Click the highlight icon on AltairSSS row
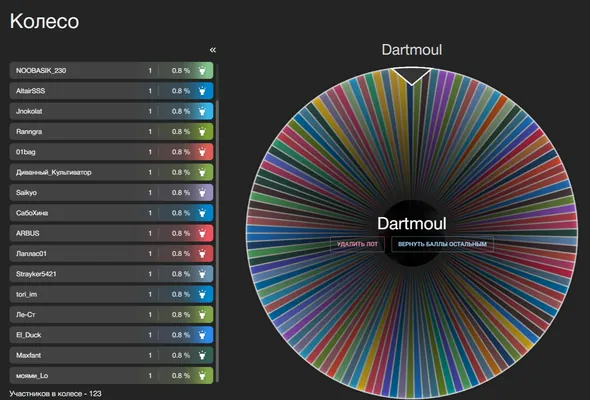This screenshot has width=590, height=400. [202, 91]
